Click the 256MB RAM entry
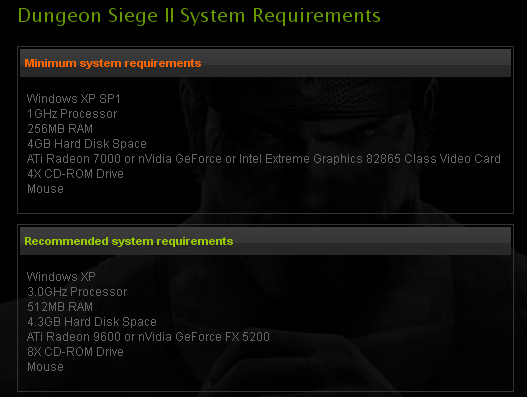 pos(60,129)
